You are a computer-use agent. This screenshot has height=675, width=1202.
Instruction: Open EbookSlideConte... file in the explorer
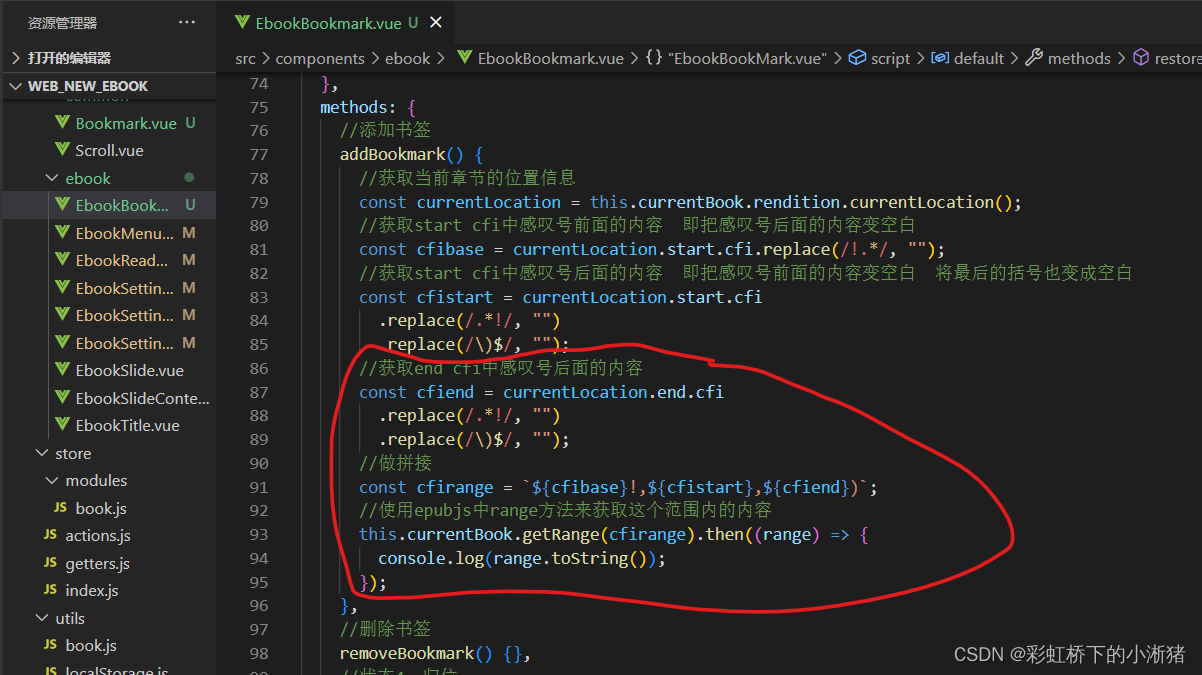click(x=142, y=398)
